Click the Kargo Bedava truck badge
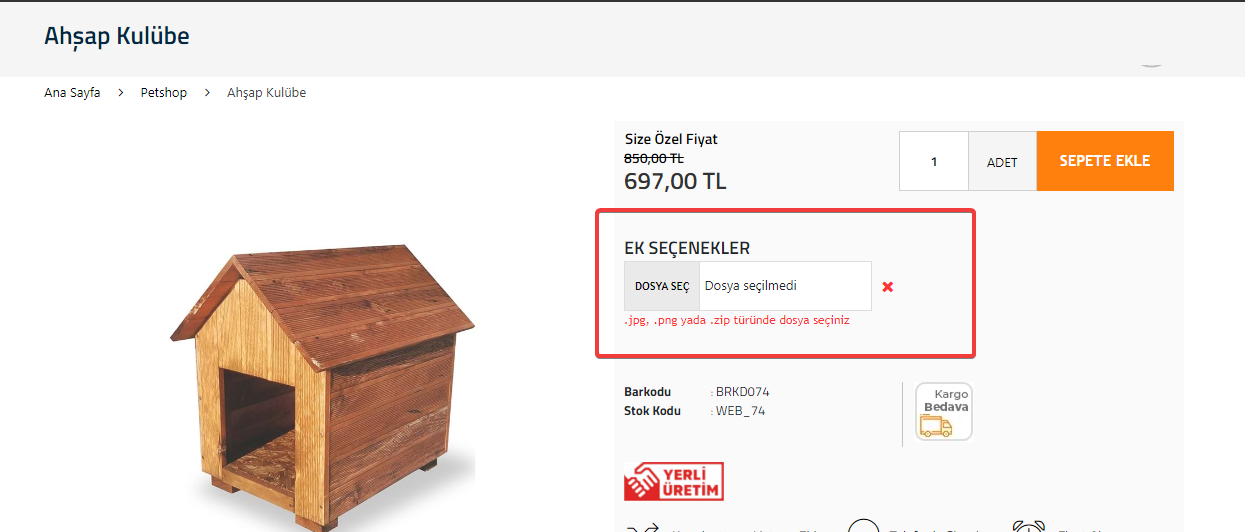This screenshot has width=1245, height=532. 944,411
